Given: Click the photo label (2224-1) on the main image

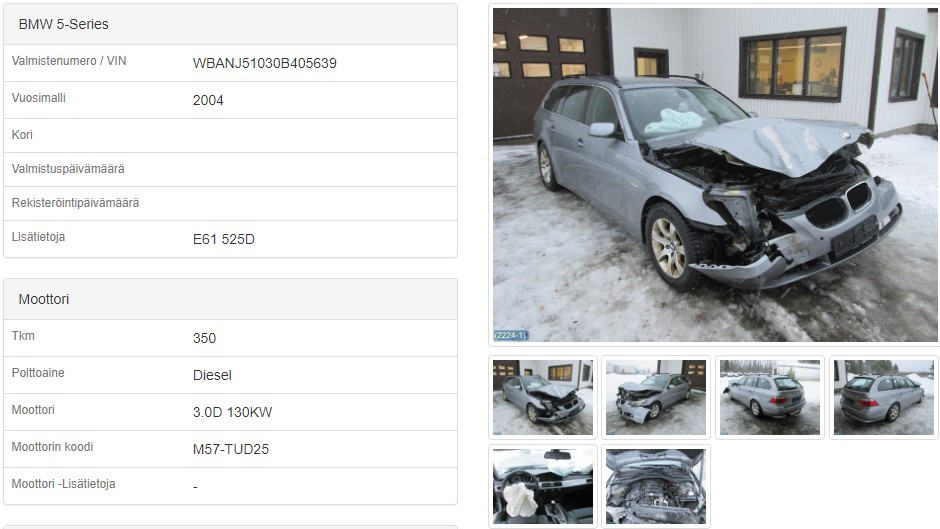Looking at the screenshot, I should point(511,335).
